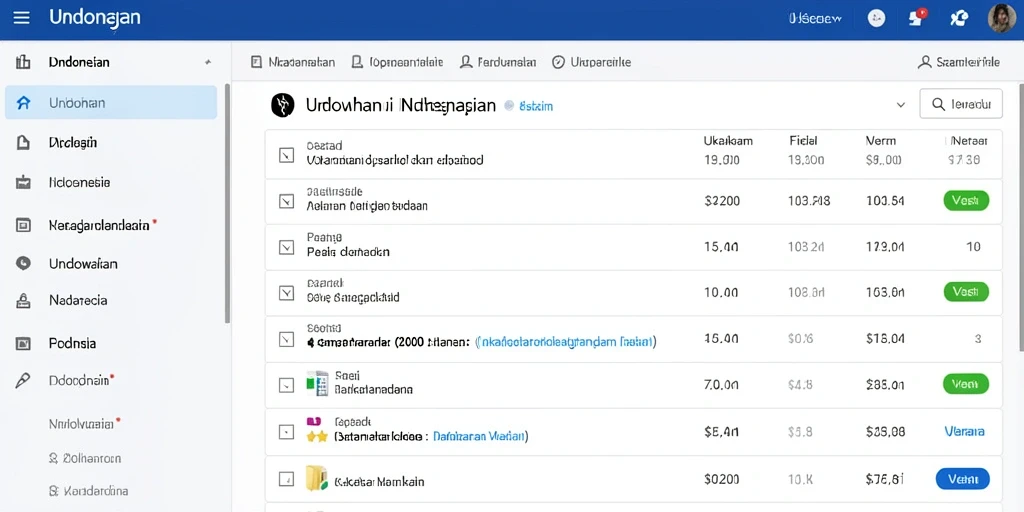Click the Ieraciu search field
The height and width of the screenshot is (512, 1024).
(961, 103)
